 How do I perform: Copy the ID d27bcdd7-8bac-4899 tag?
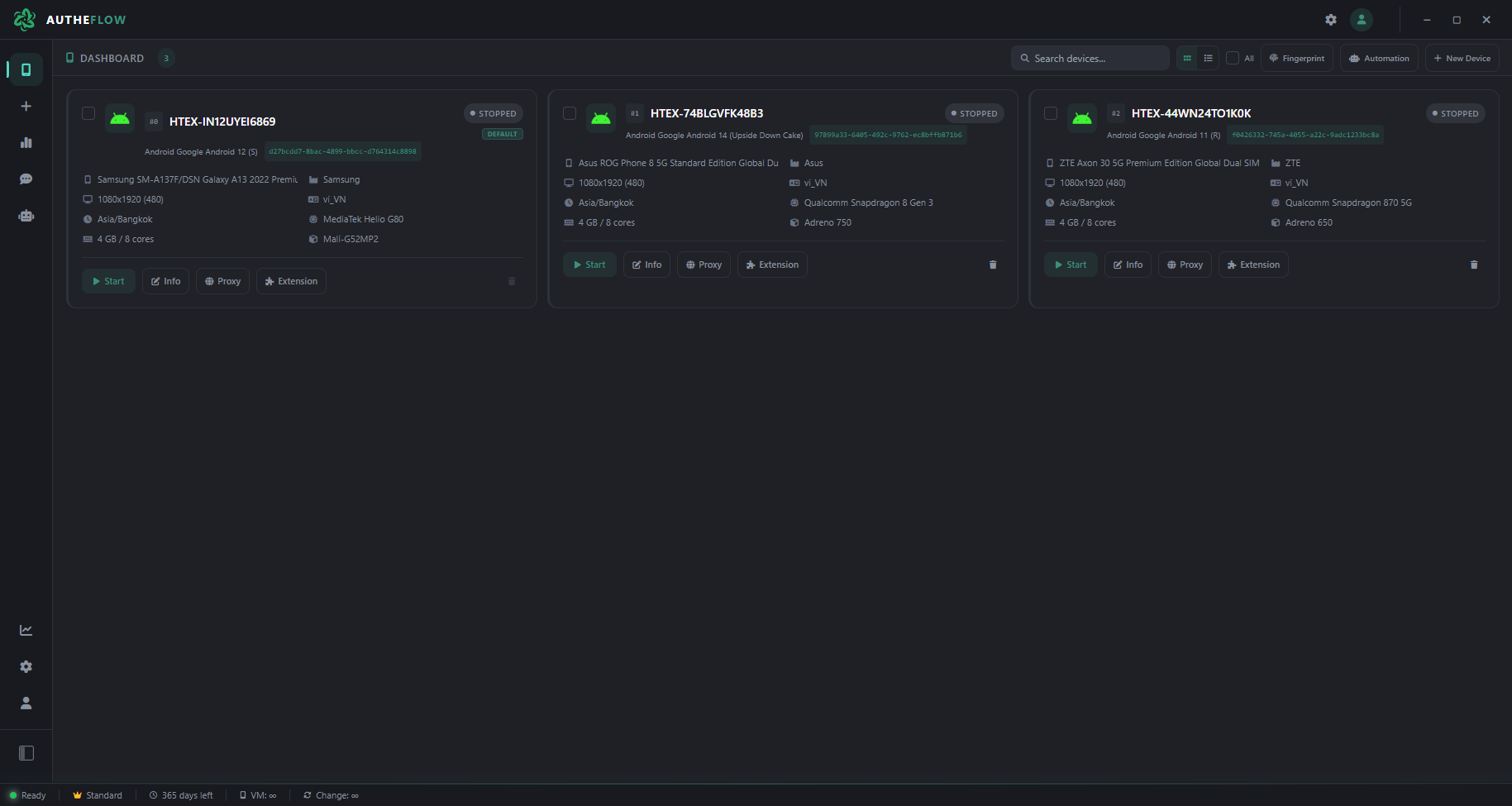pos(343,151)
